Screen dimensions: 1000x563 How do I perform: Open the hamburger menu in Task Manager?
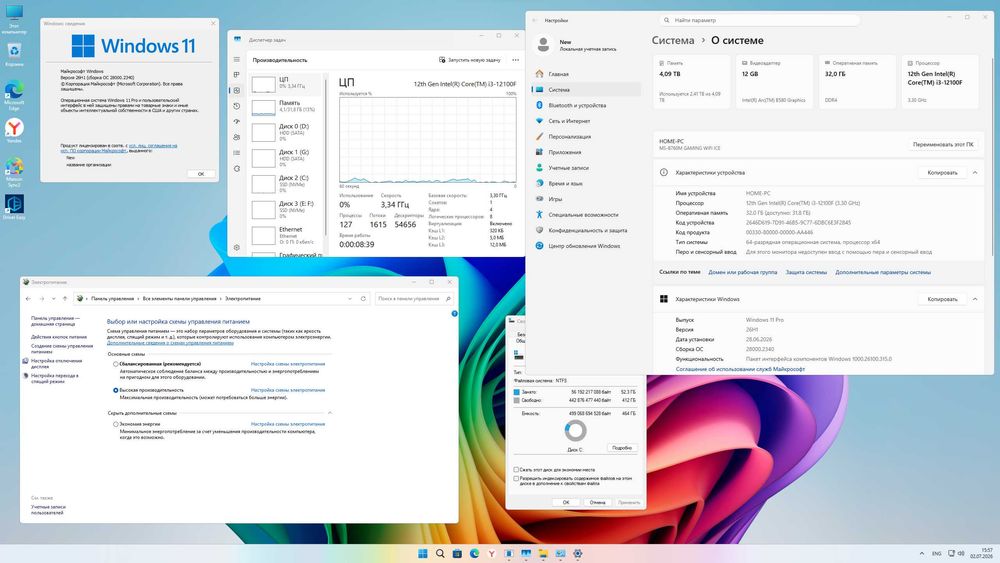point(237,59)
